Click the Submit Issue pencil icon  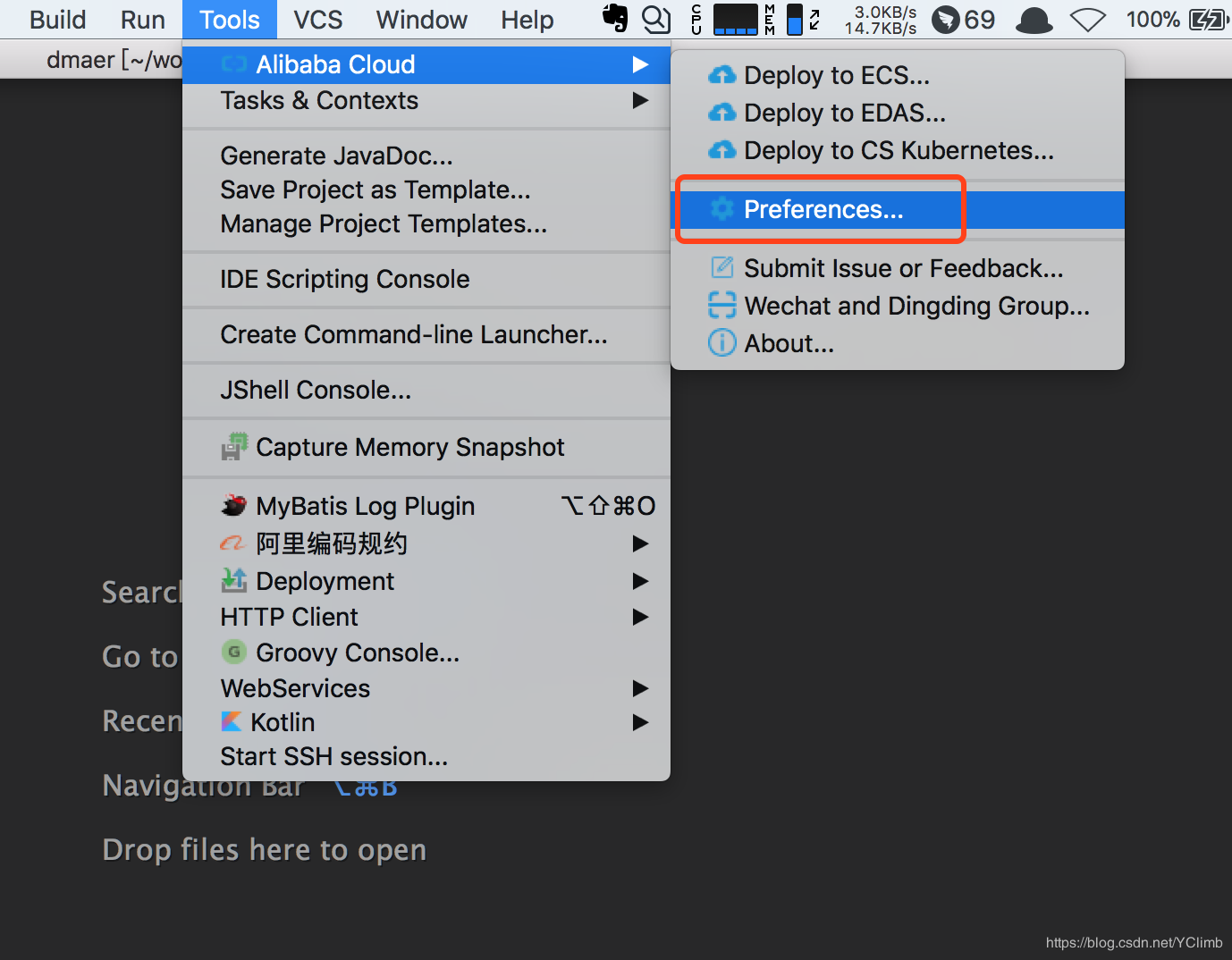tap(721, 268)
